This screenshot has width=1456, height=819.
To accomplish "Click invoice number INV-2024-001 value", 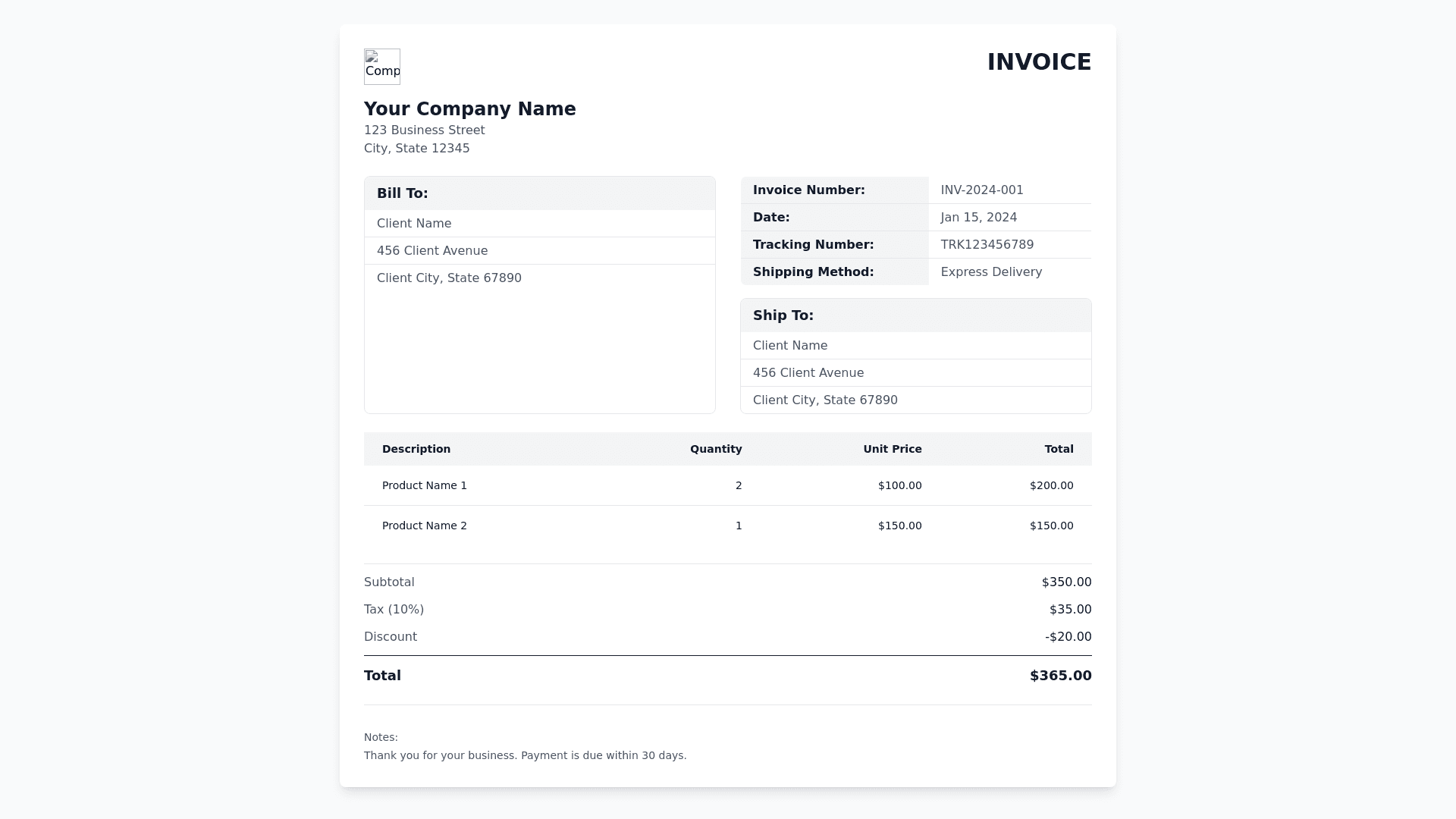I will (982, 190).
